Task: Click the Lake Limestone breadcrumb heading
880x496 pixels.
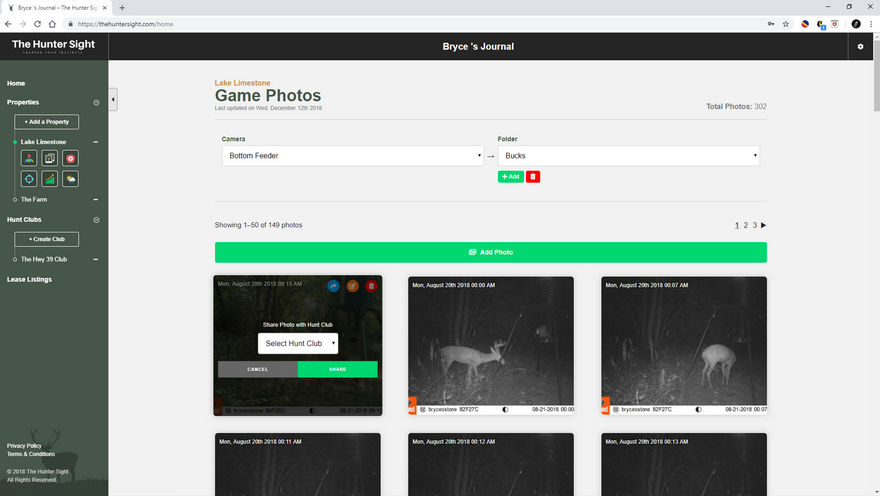Action: point(242,83)
